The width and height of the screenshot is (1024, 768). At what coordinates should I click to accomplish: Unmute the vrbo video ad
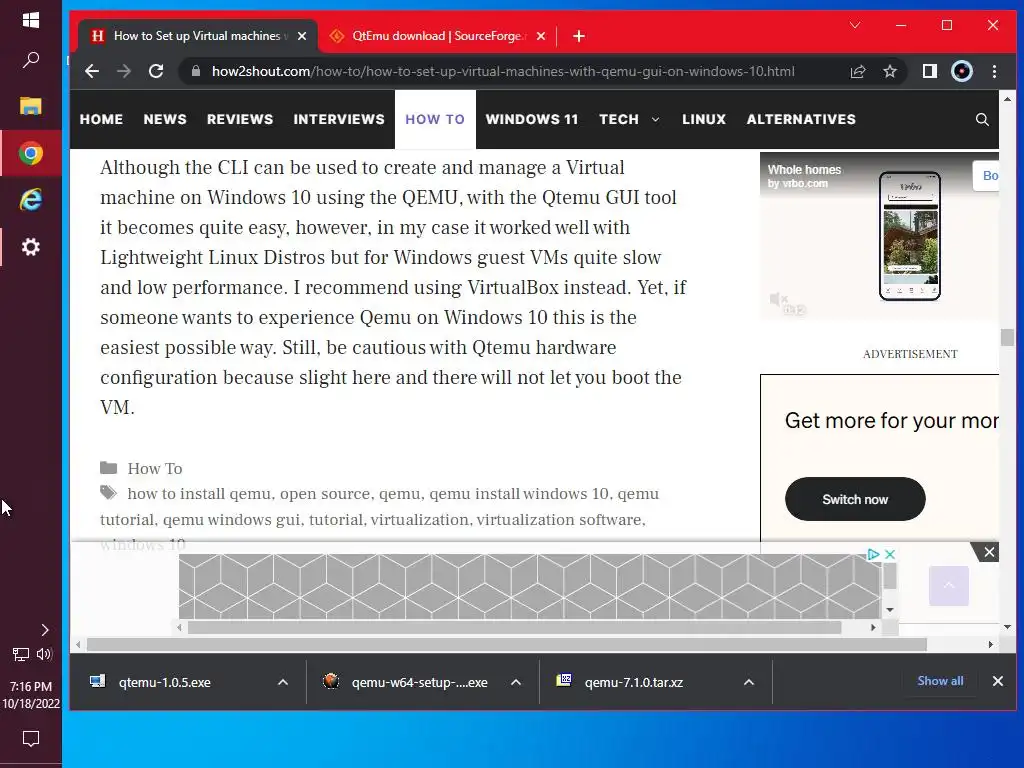point(778,300)
